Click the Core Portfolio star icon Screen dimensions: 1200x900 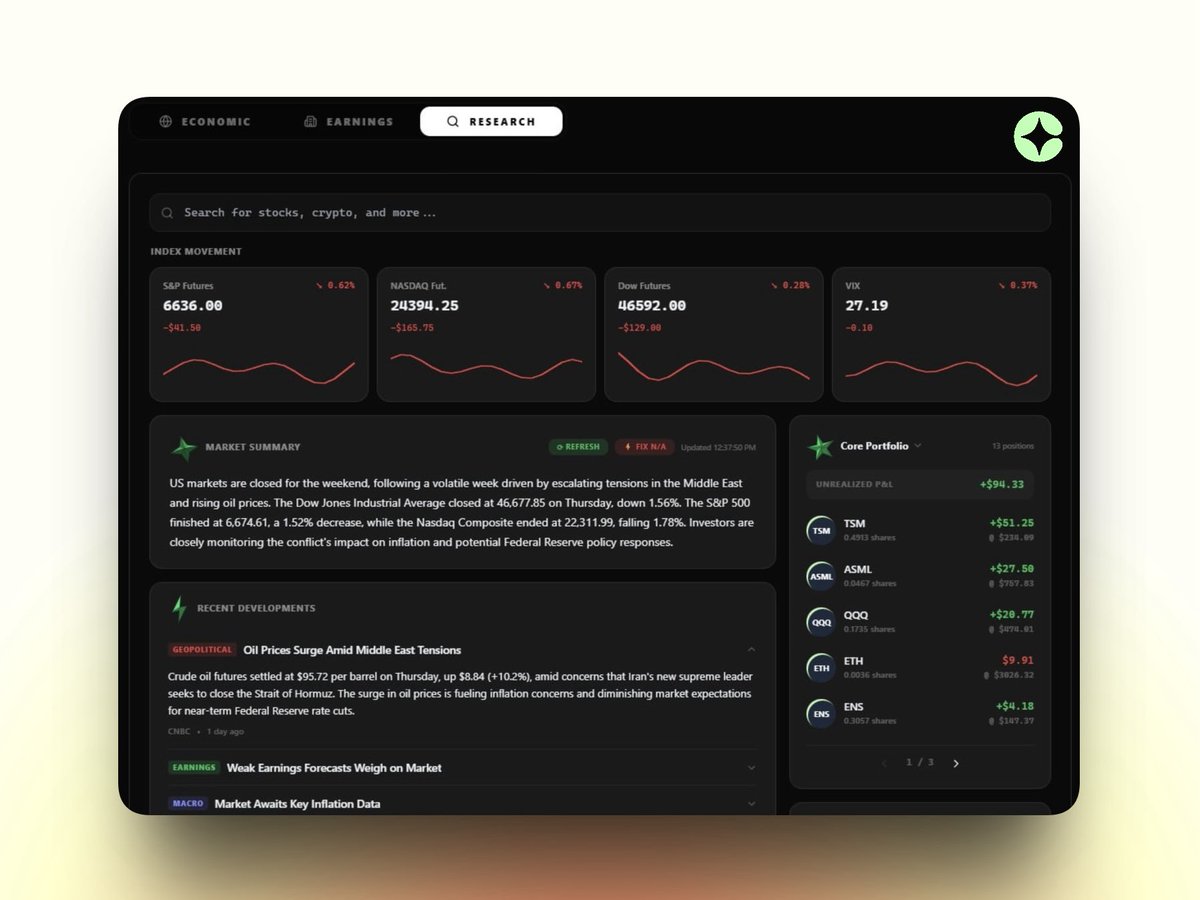(x=820, y=447)
